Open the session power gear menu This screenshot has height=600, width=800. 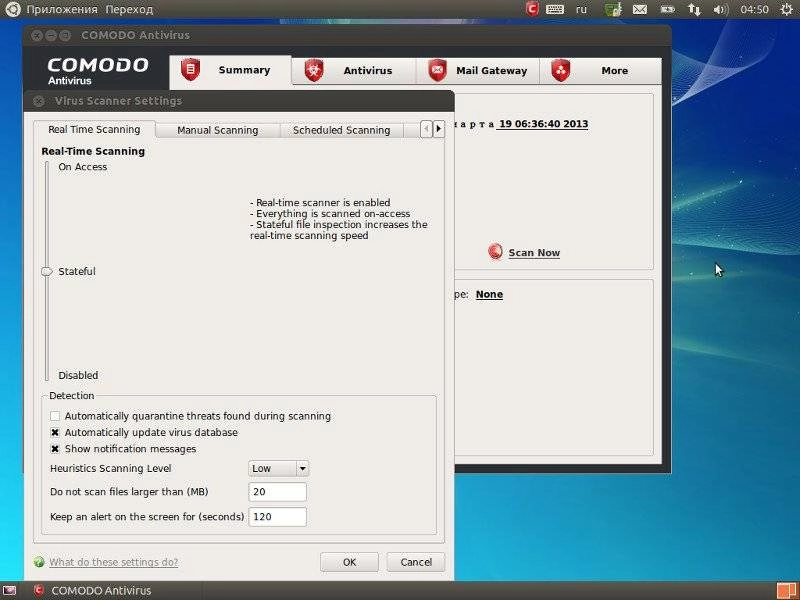coord(787,9)
